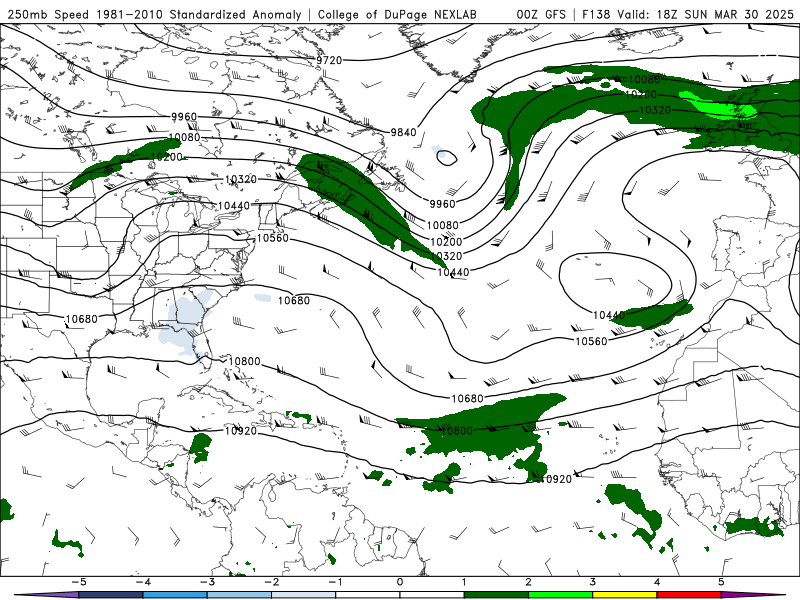Click the '00Z GFS' model run label

(541, 14)
